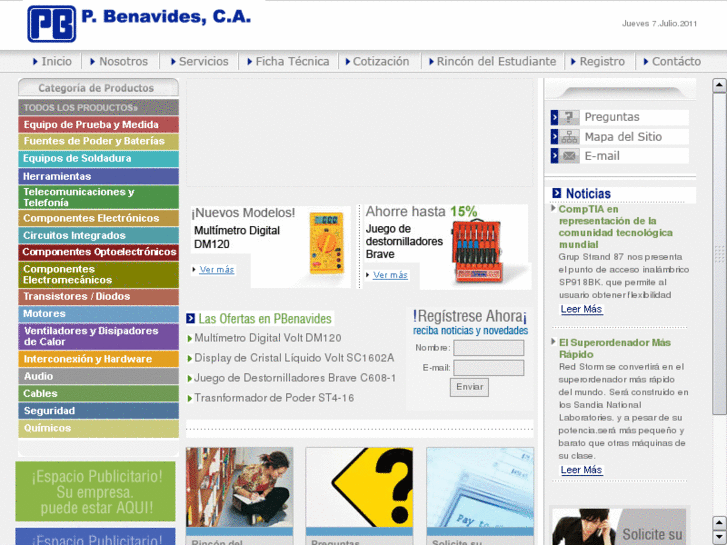Open the Mapa del Sitio link
727x545 pixels.
coord(623,137)
